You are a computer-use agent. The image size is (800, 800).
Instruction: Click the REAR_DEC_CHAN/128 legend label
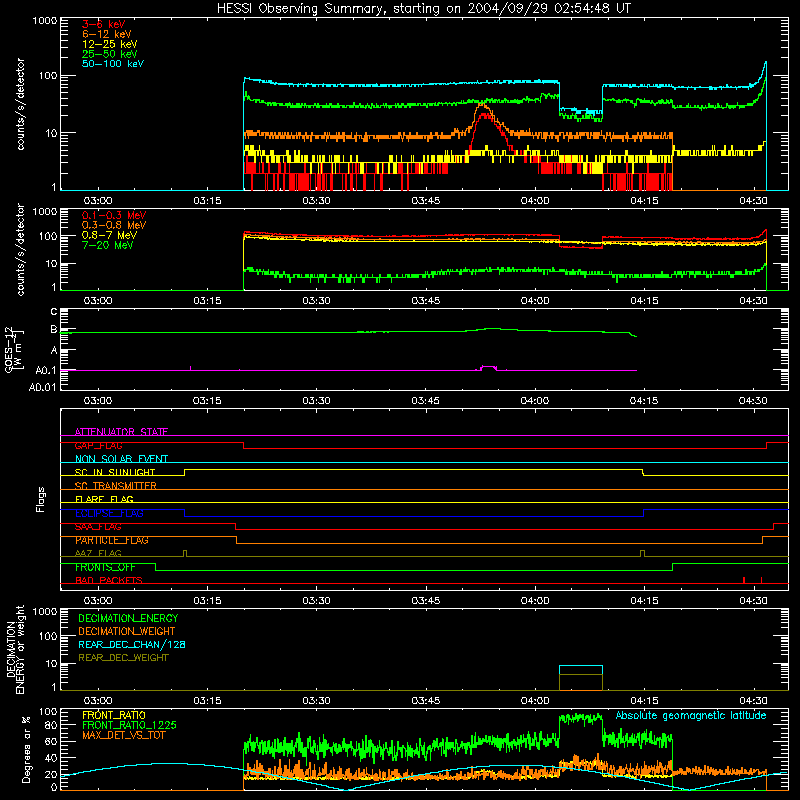point(132,644)
